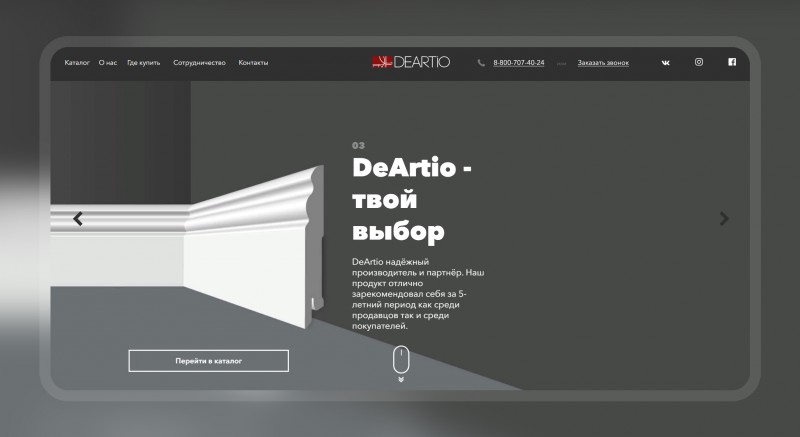
Task: Advance to next slide with right arrow
Action: point(724,219)
